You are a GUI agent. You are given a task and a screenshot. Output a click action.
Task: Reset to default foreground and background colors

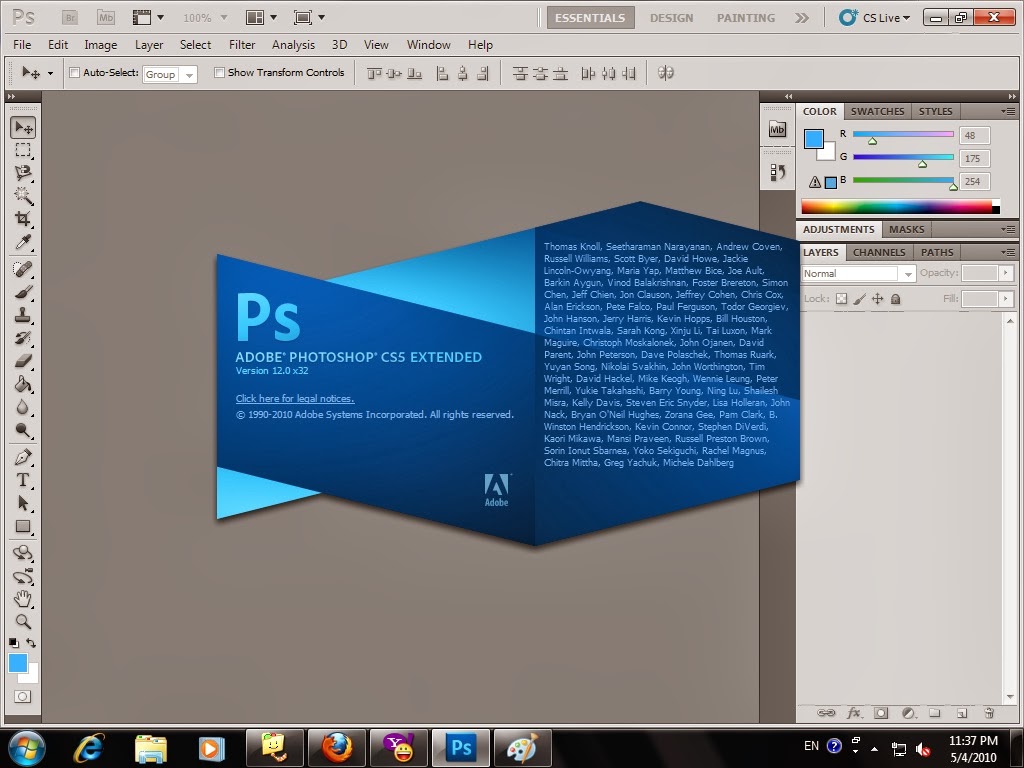click(x=14, y=643)
